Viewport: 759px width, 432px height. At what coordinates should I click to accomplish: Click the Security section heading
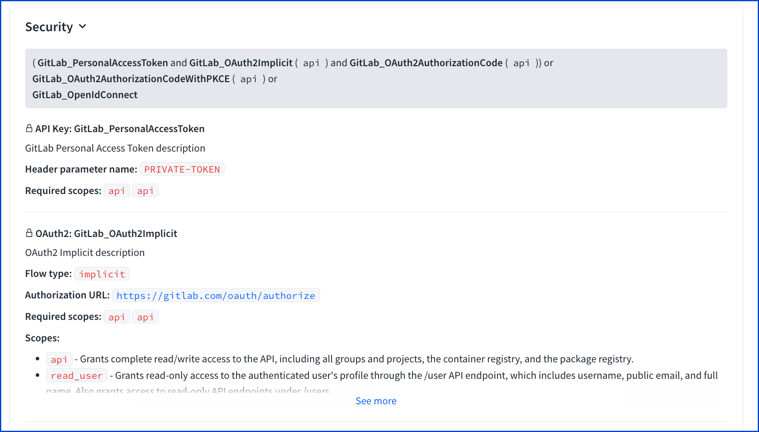[49, 27]
